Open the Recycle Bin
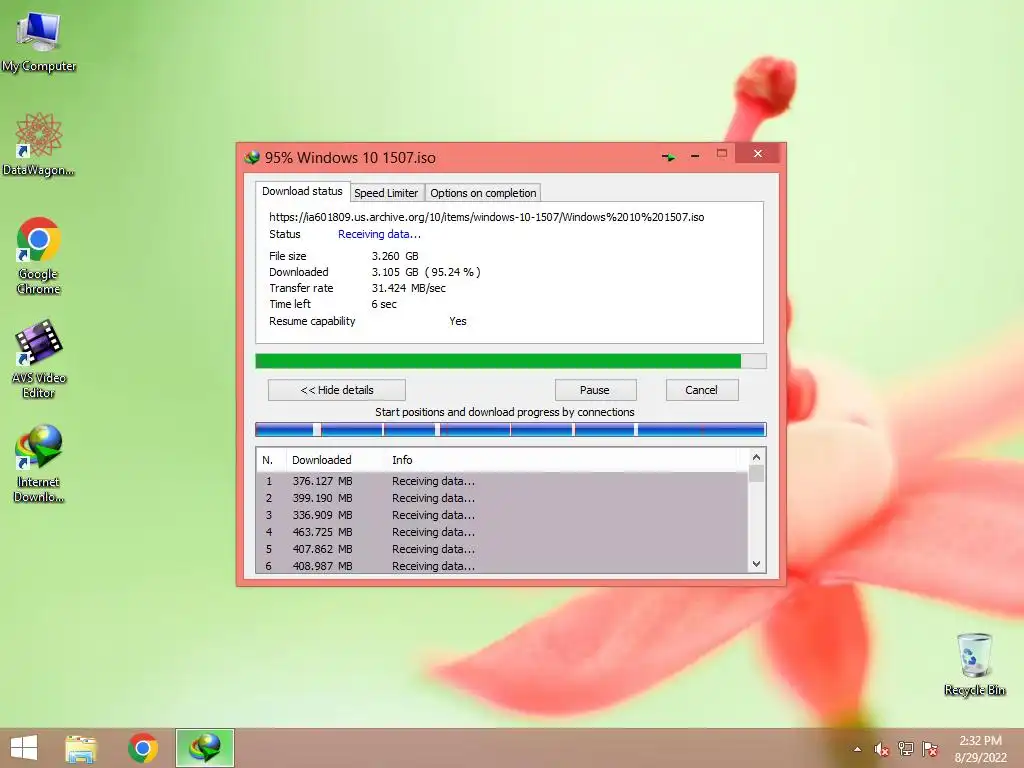The height and width of the screenshot is (768, 1024). [974, 664]
